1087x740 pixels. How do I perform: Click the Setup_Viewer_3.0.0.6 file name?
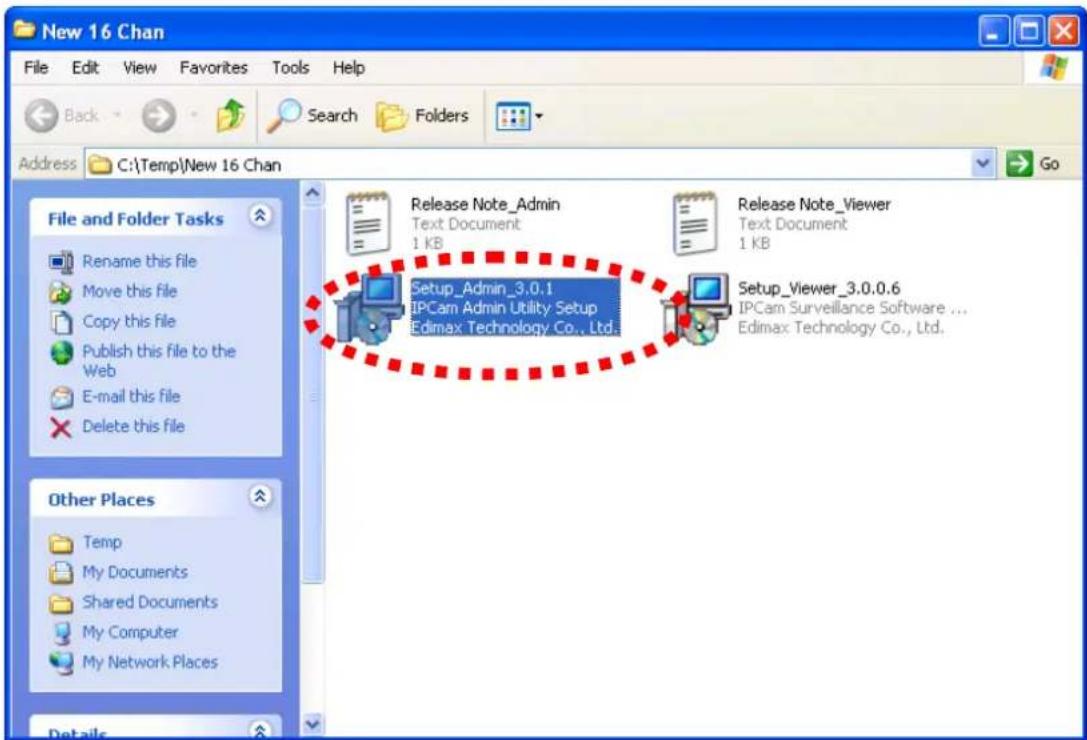click(x=819, y=288)
